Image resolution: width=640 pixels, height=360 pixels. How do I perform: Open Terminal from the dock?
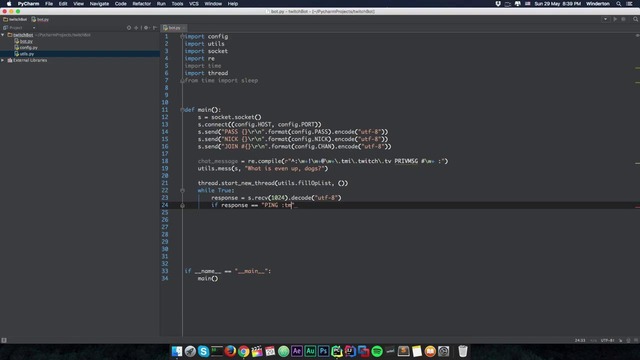point(217,351)
